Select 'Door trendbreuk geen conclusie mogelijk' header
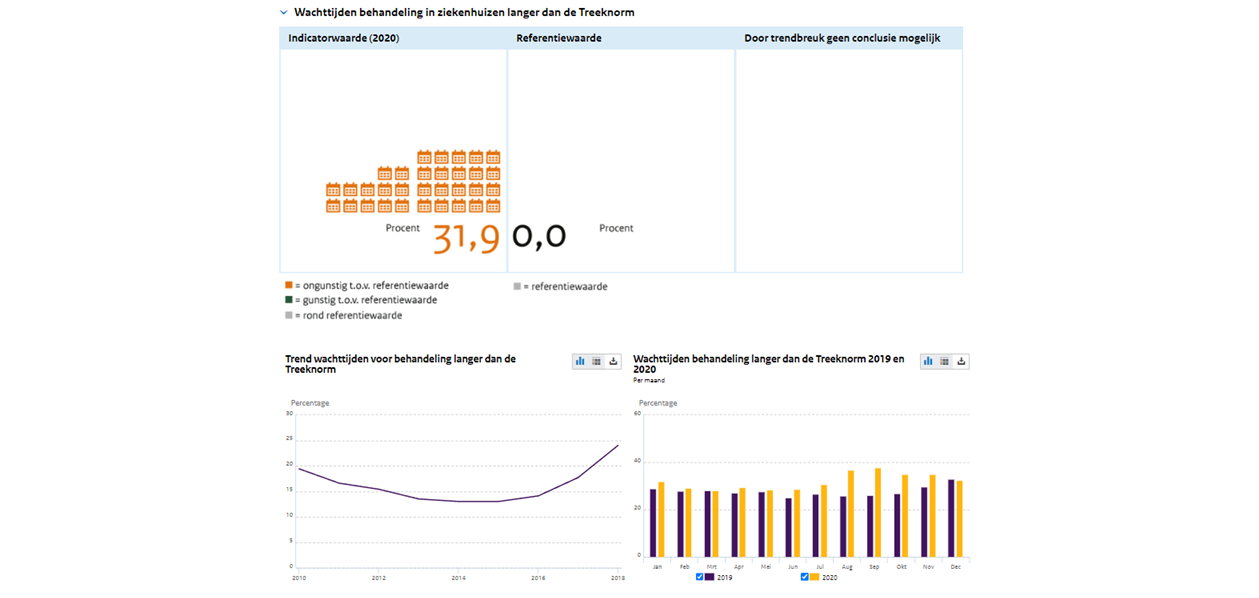 coord(842,39)
